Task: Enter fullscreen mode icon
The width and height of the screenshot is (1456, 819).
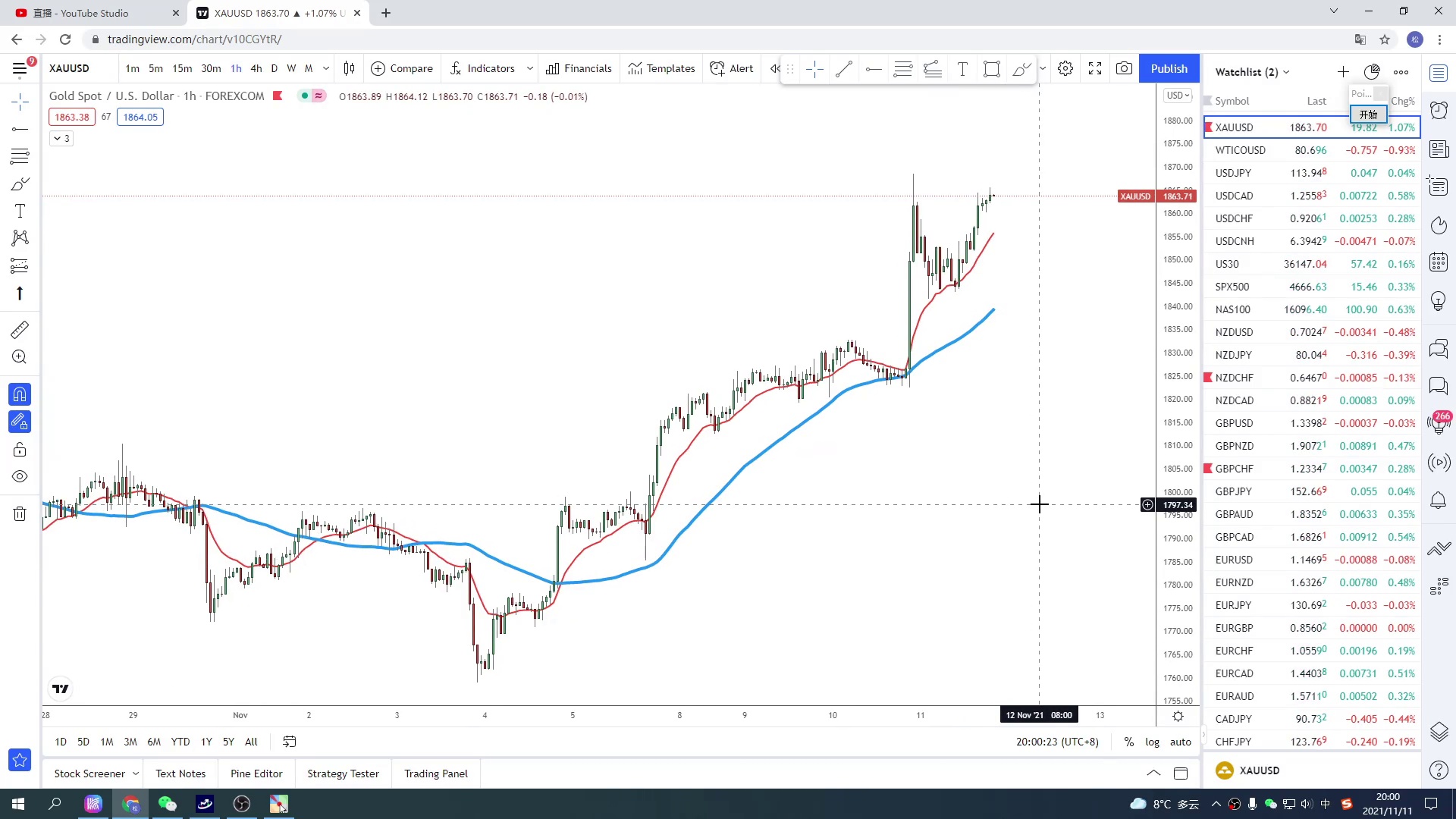Action: tap(1094, 68)
